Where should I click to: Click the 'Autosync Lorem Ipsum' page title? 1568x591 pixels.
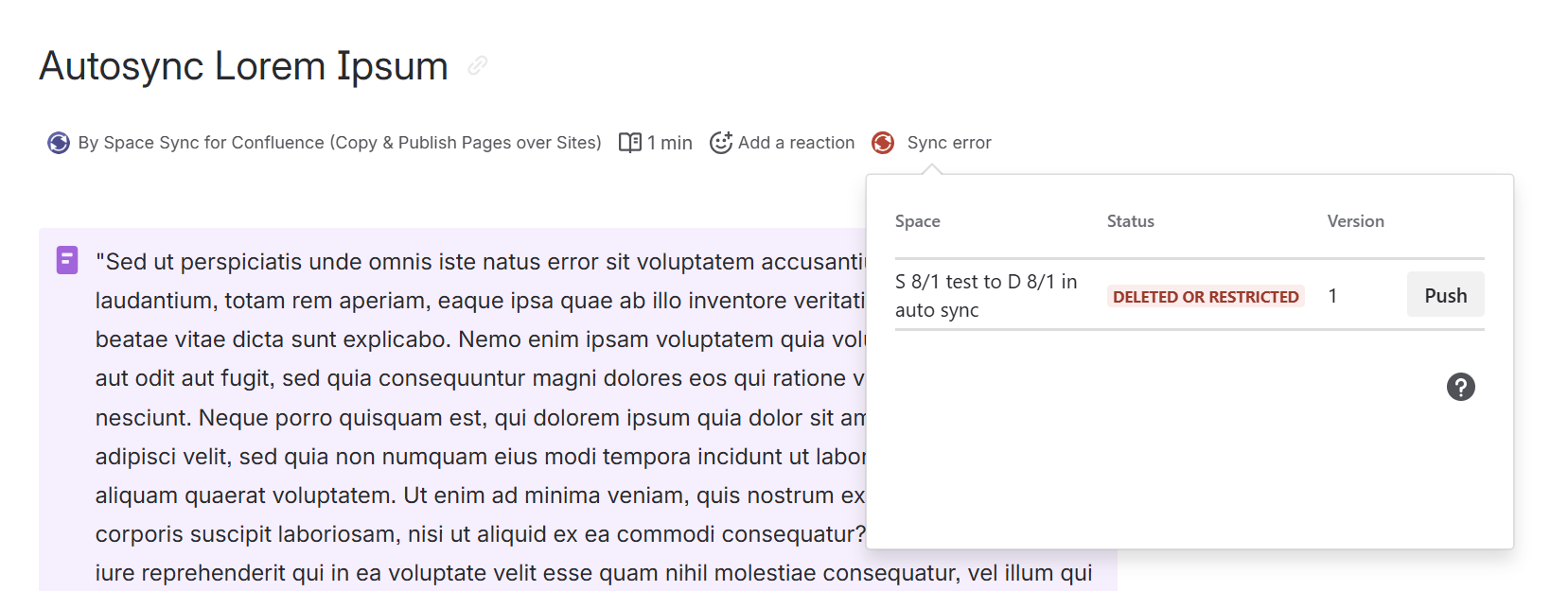click(243, 66)
